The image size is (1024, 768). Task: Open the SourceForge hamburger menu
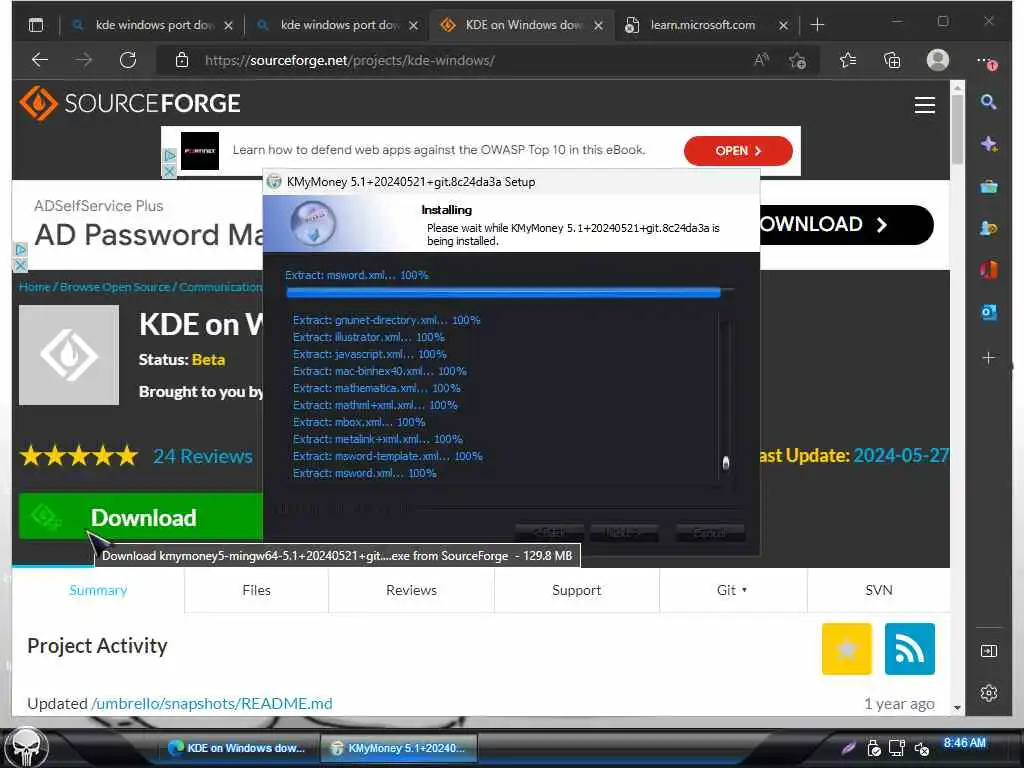[925, 105]
